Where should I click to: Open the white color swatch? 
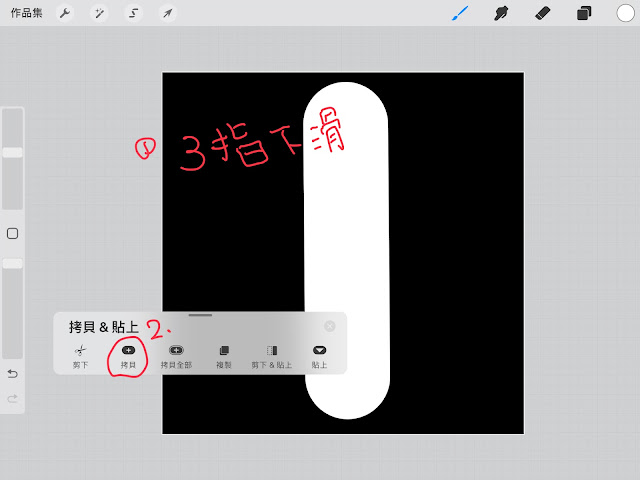pos(625,13)
